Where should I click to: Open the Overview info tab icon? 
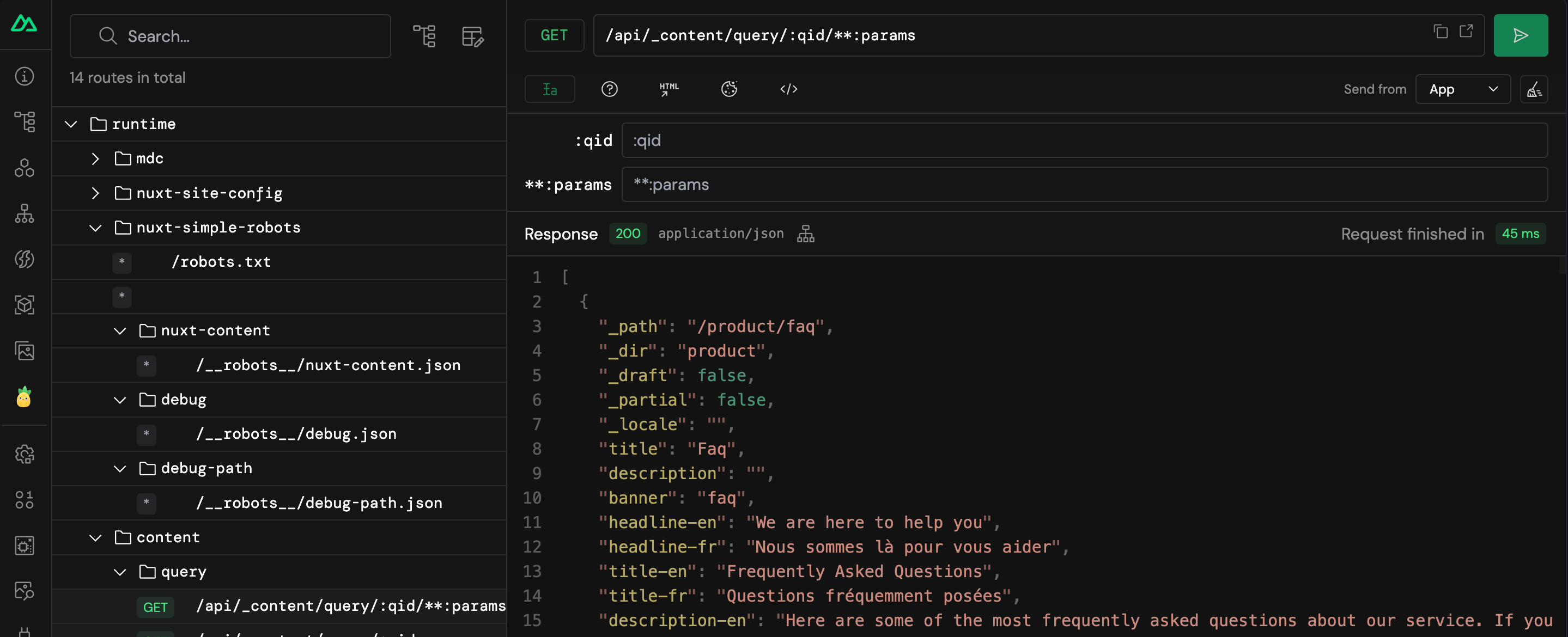click(25, 76)
